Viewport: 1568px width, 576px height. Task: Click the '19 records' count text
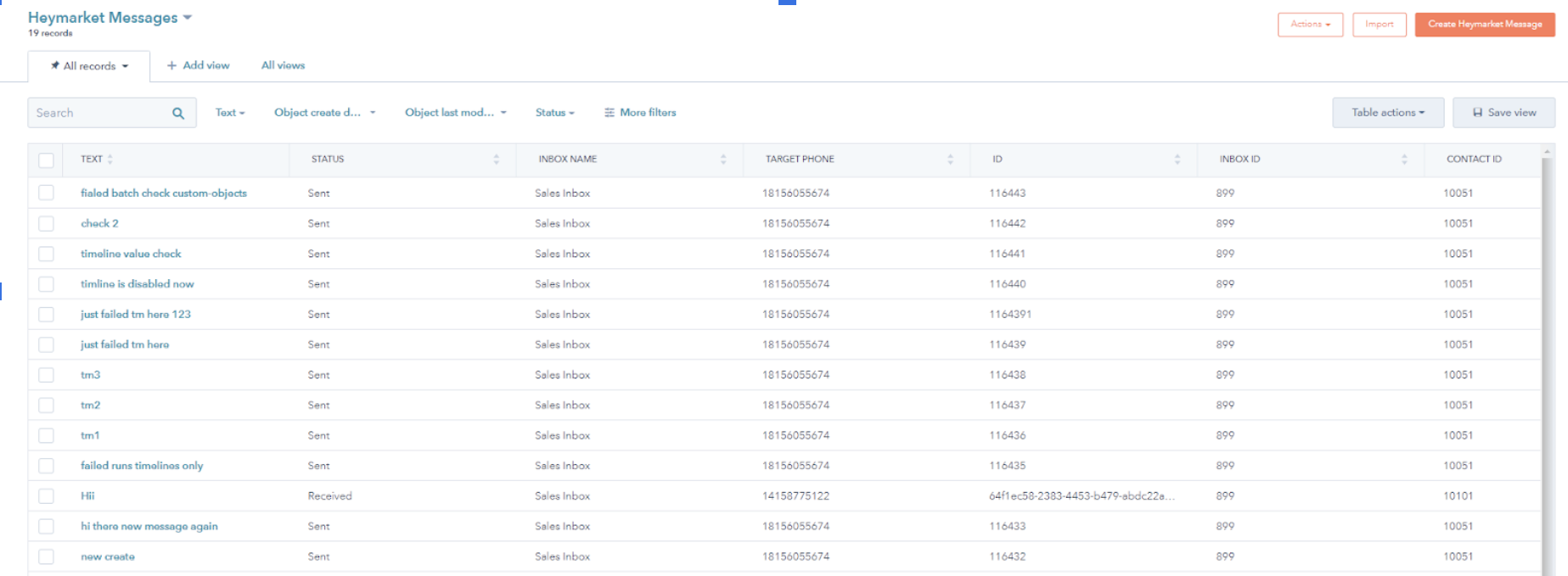[50, 34]
